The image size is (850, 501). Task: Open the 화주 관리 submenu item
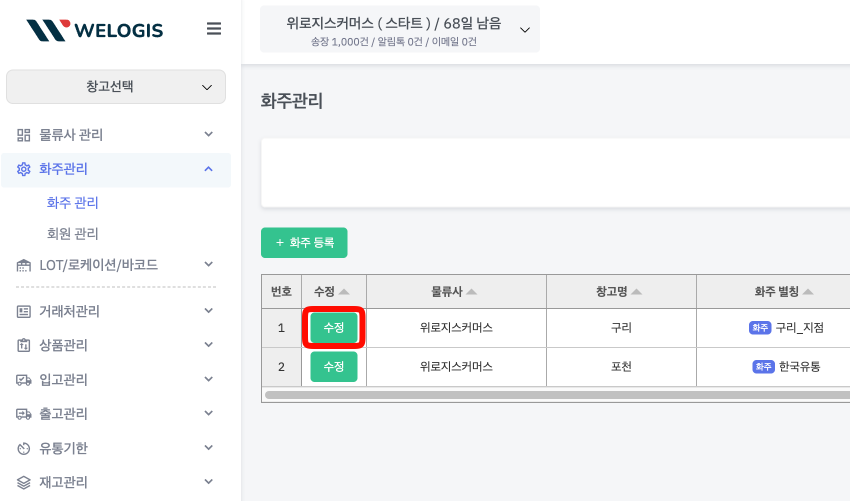click(x=73, y=203)
